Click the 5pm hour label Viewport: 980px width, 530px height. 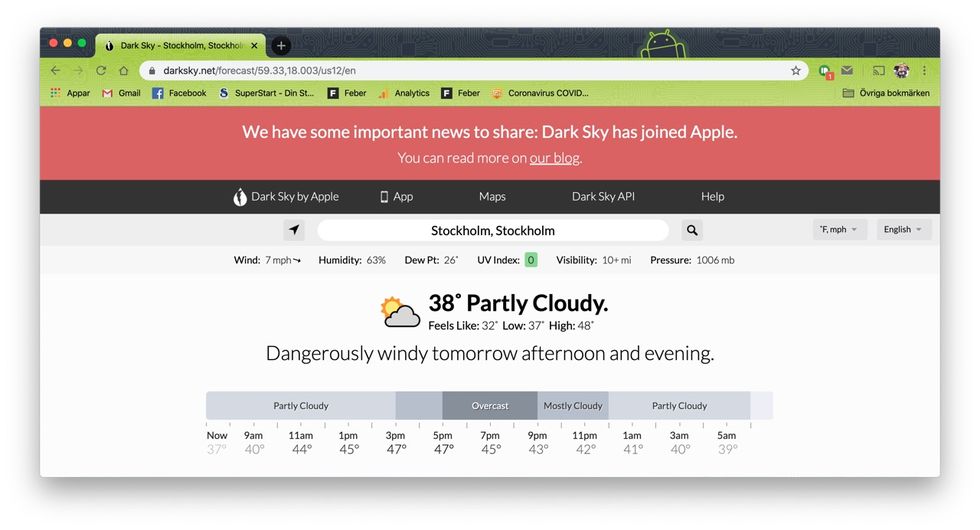(442, 436)
